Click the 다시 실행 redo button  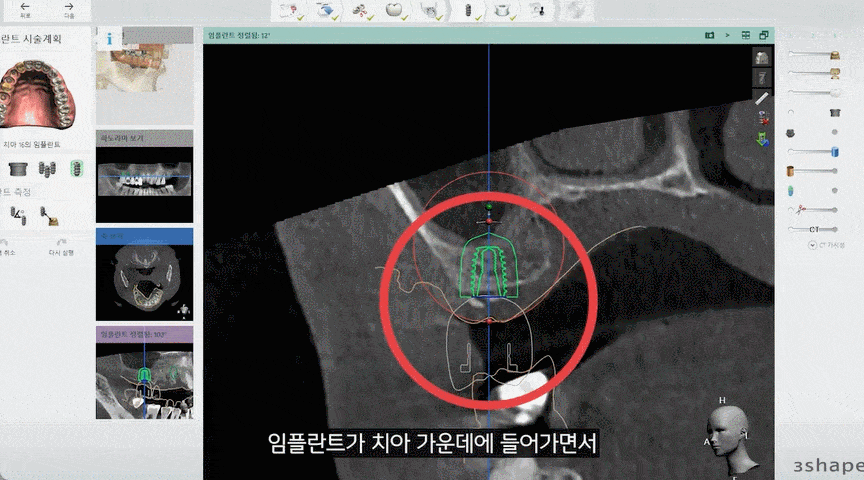click(x=61, y=247)
